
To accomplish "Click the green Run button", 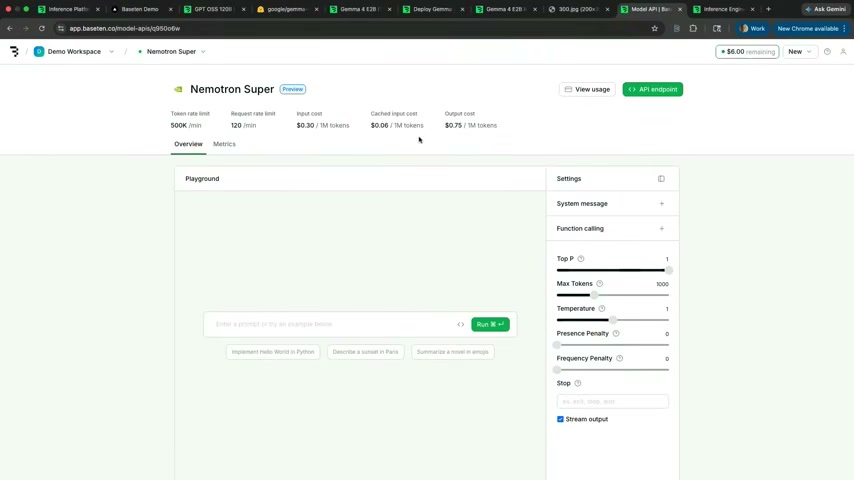I will 490,324.
